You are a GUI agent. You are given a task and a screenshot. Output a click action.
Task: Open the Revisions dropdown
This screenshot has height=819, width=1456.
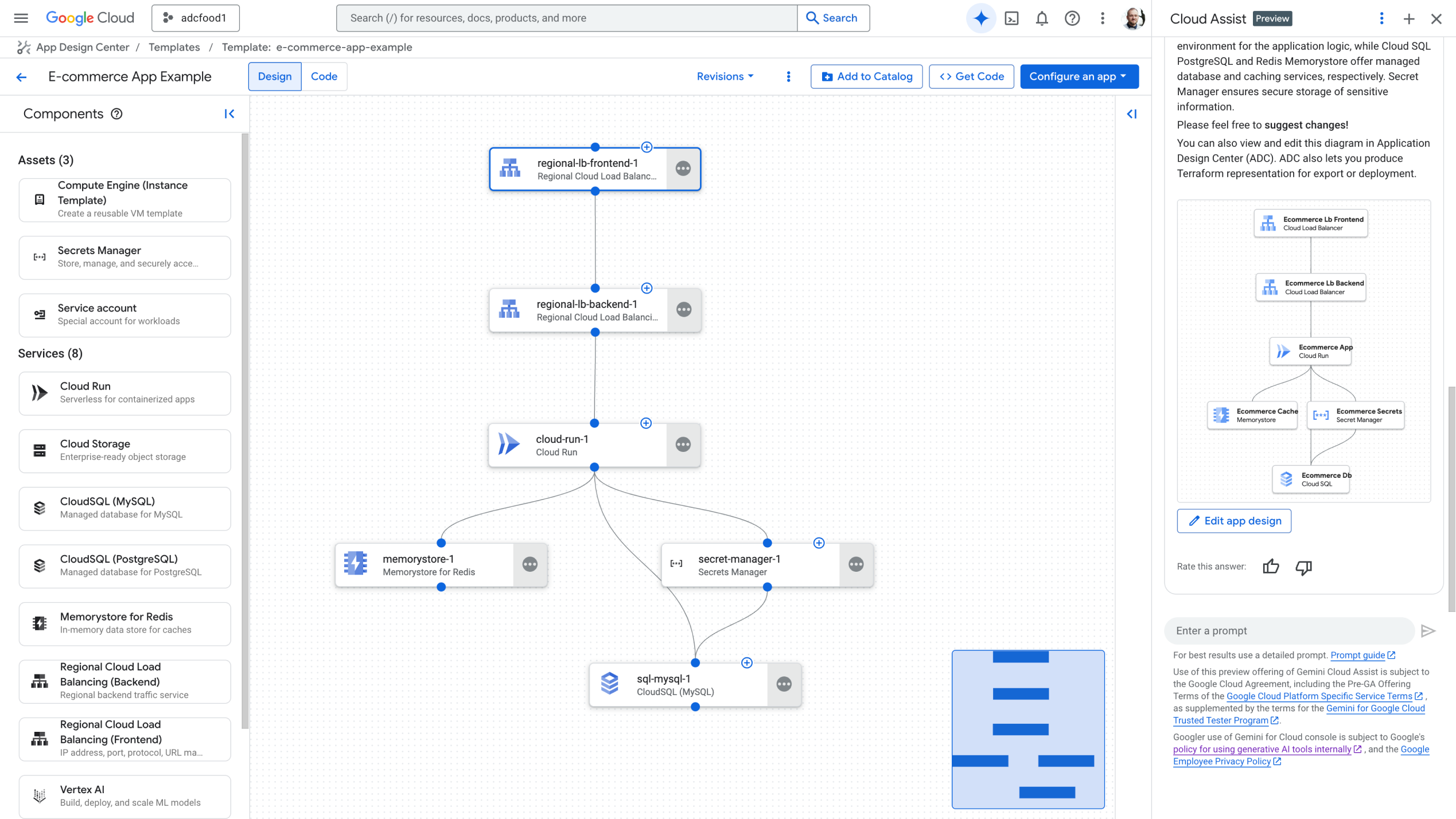coord(725,76)
